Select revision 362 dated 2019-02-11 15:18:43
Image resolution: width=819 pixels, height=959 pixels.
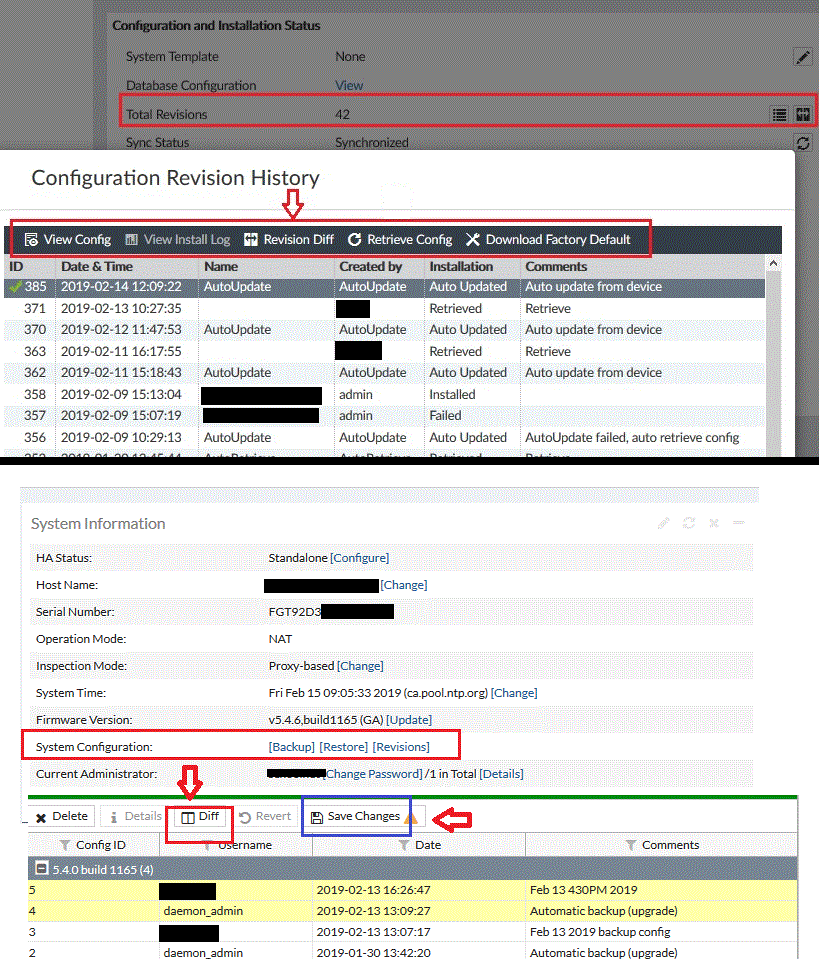[x=384, y=372]
